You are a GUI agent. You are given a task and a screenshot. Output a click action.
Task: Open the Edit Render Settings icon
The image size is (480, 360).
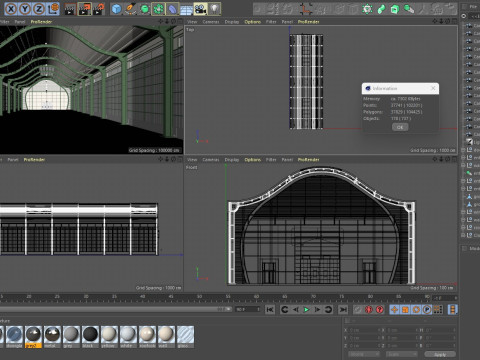tap(99, 9)
